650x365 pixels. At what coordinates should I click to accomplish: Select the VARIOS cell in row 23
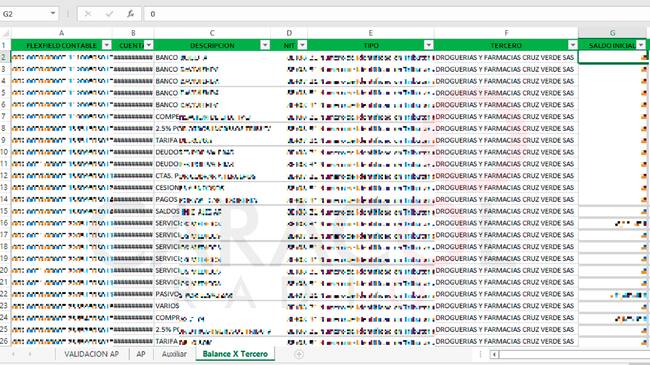(x=212, y=306)
